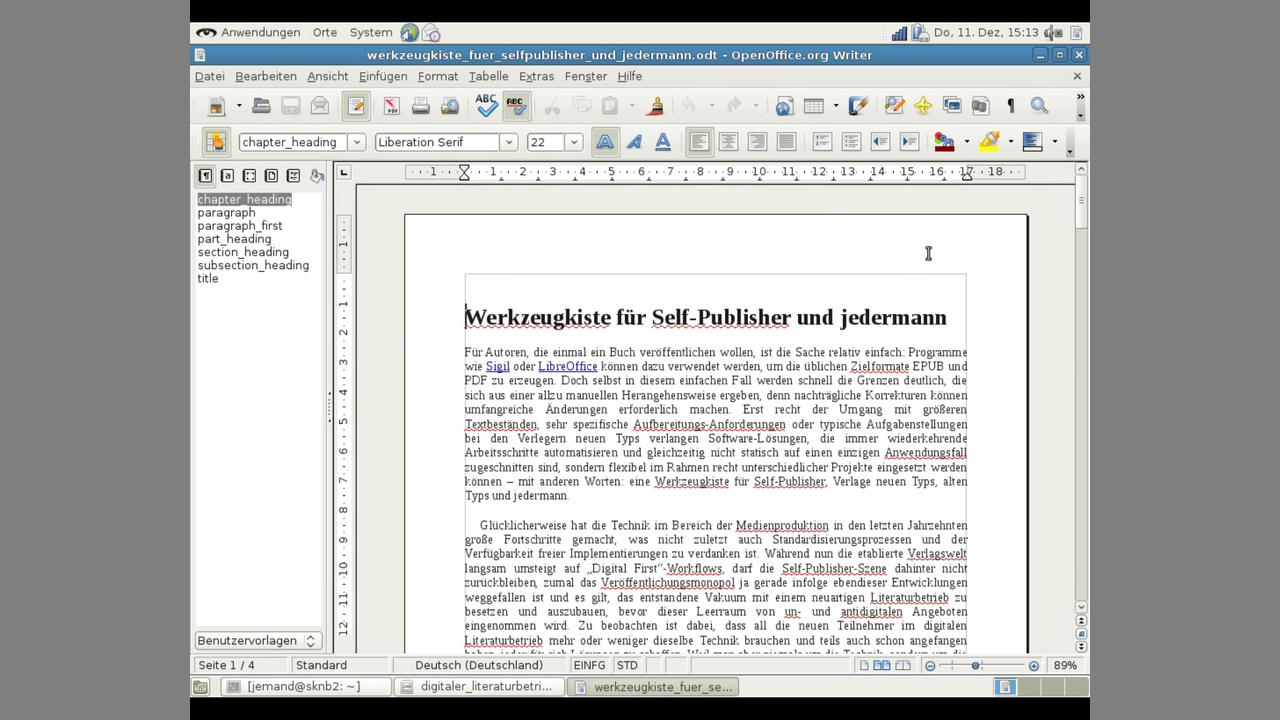This screenshot has width=1280, height=720.
Task: Follow the LibreOffice hyperlink in the text
Action: tap(567, 367)
